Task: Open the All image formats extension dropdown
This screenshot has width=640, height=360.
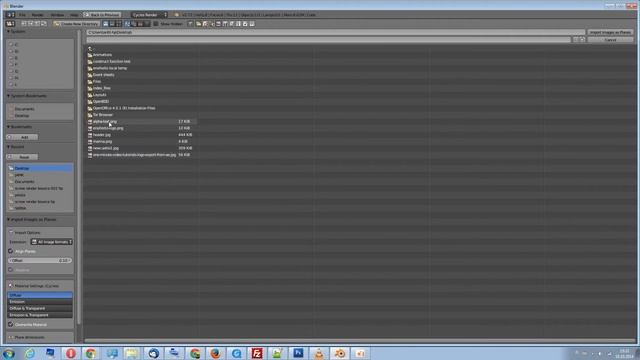Action: click(x=52, y=242)
